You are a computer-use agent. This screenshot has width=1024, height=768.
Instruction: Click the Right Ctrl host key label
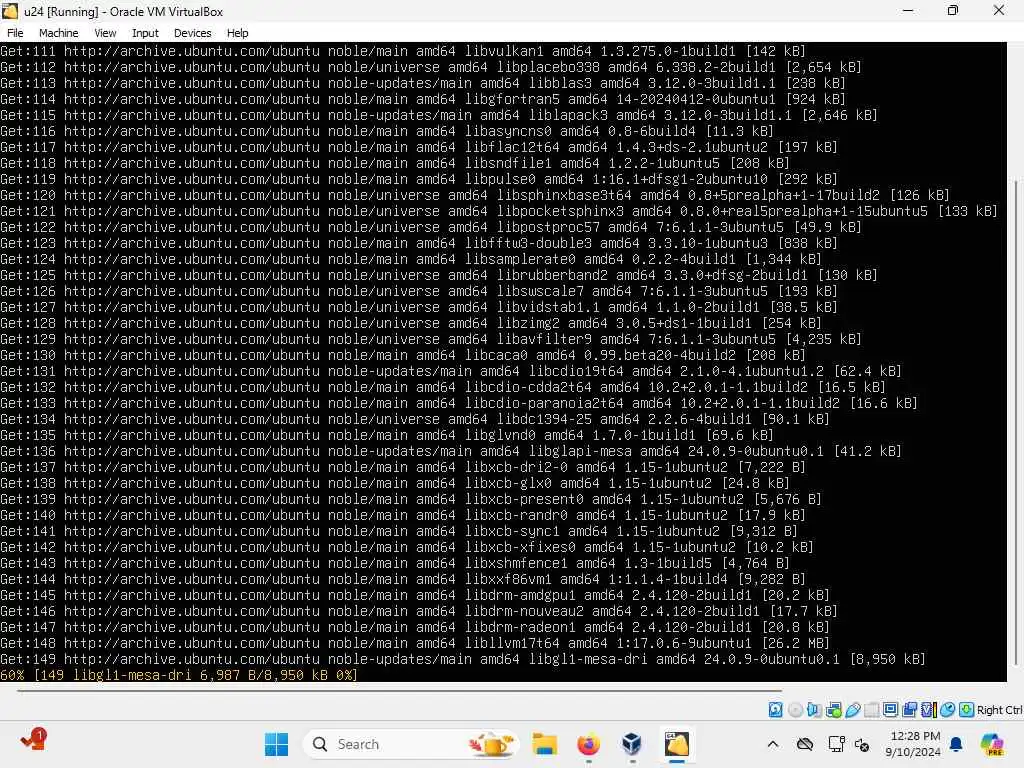click(x=1000, y=710)
